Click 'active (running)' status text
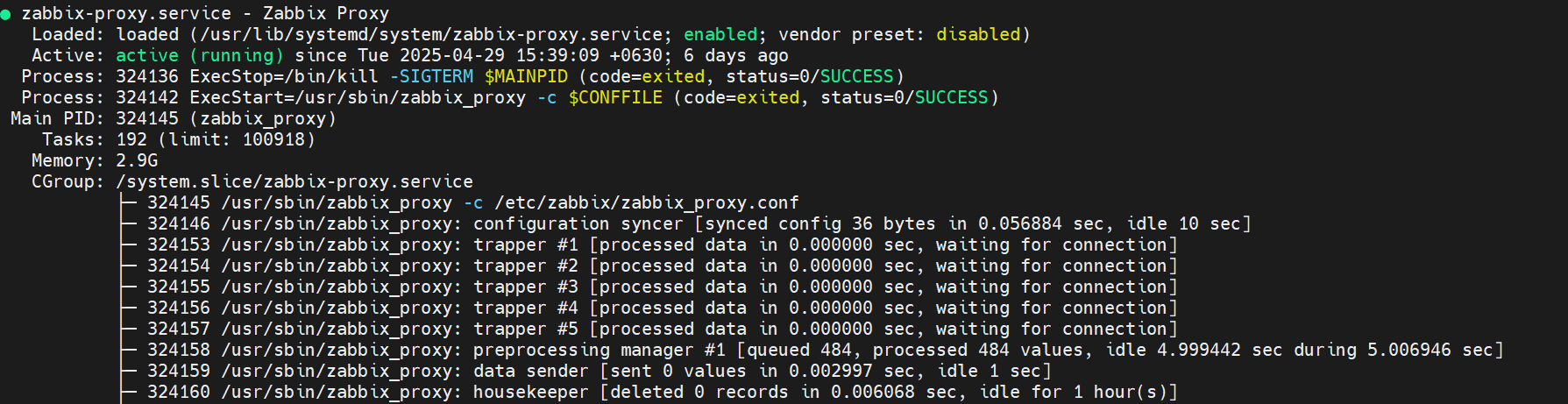This screenshot has width=1568, height=404. click(200, 55)
